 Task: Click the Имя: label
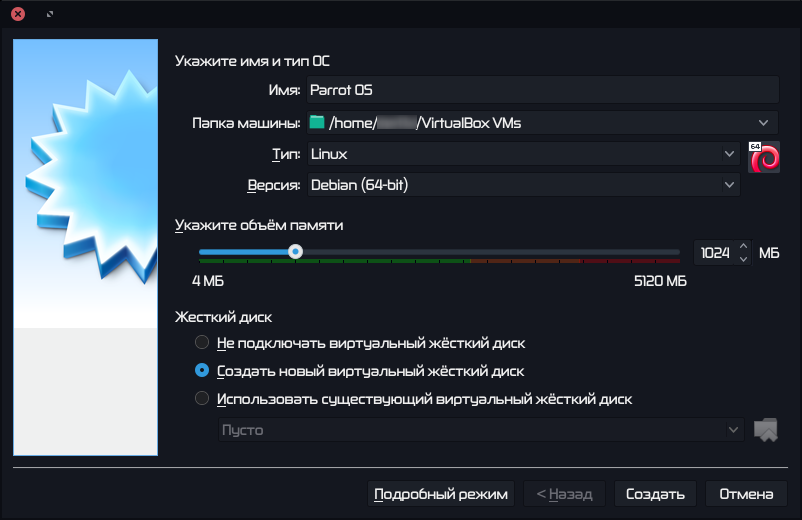pyautogui.click(x=284, y=90)
